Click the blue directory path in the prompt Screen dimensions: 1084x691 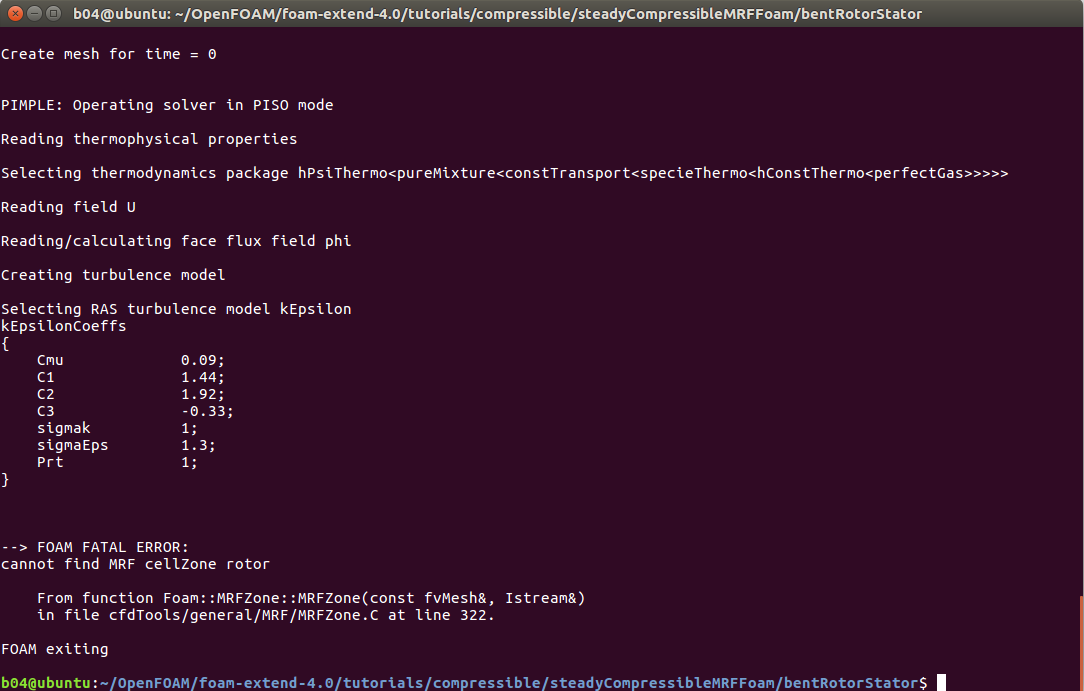click(x=508, y=683)
